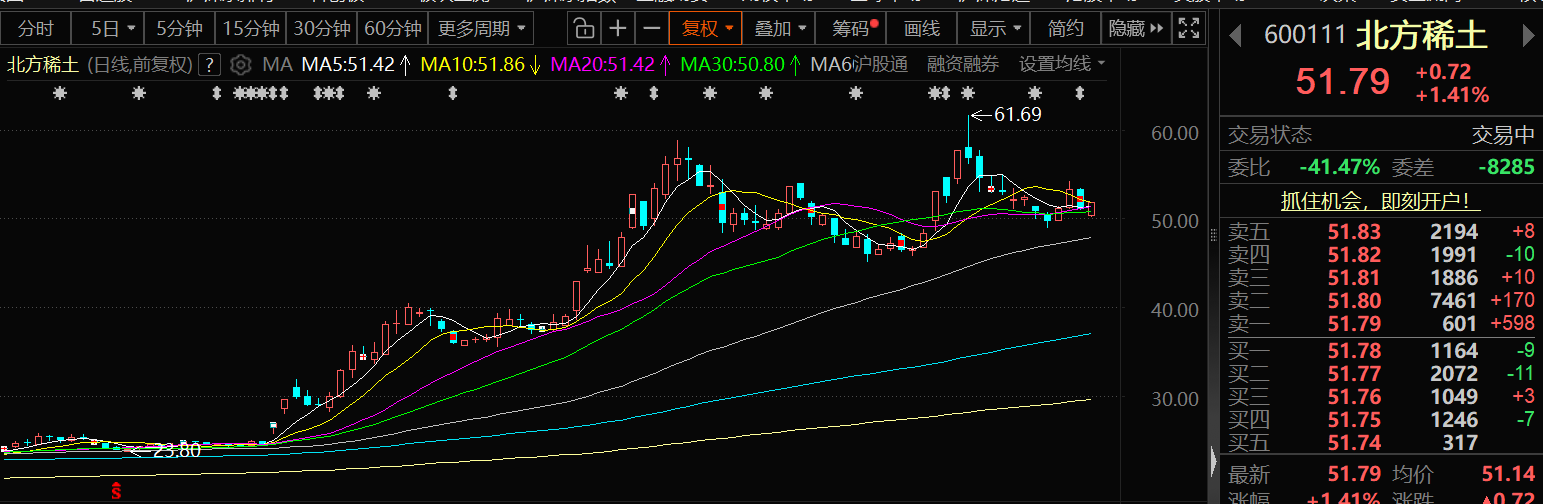Toggle the 融资融券 indicator overlay

pos(963,66)
